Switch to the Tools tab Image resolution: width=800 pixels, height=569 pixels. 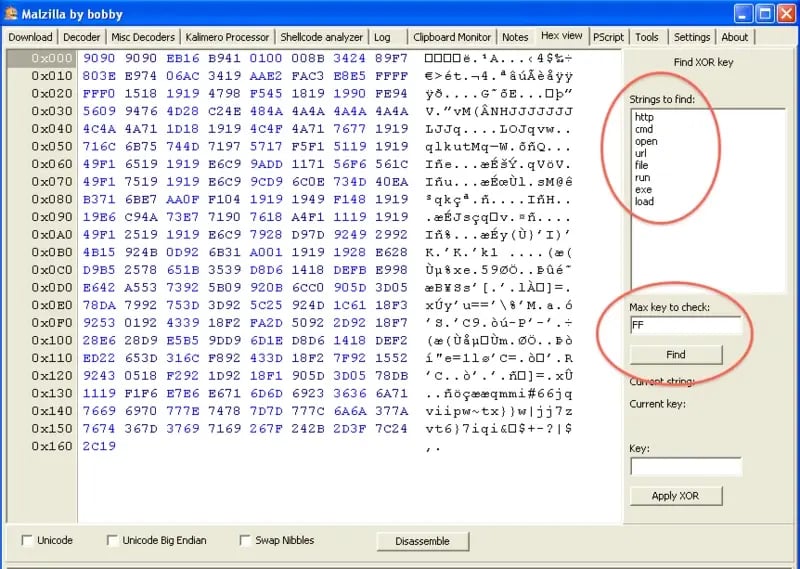(646, 37)
